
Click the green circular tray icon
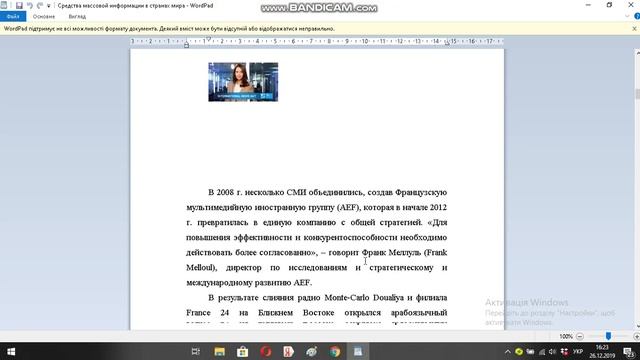(x=519, y=351)
